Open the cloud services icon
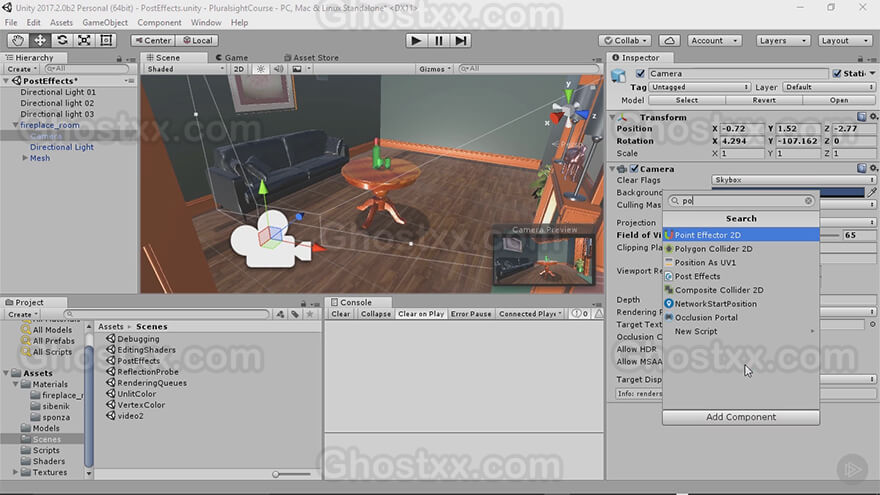This screenshot has height=495, width=880. [x=669, y=40]
